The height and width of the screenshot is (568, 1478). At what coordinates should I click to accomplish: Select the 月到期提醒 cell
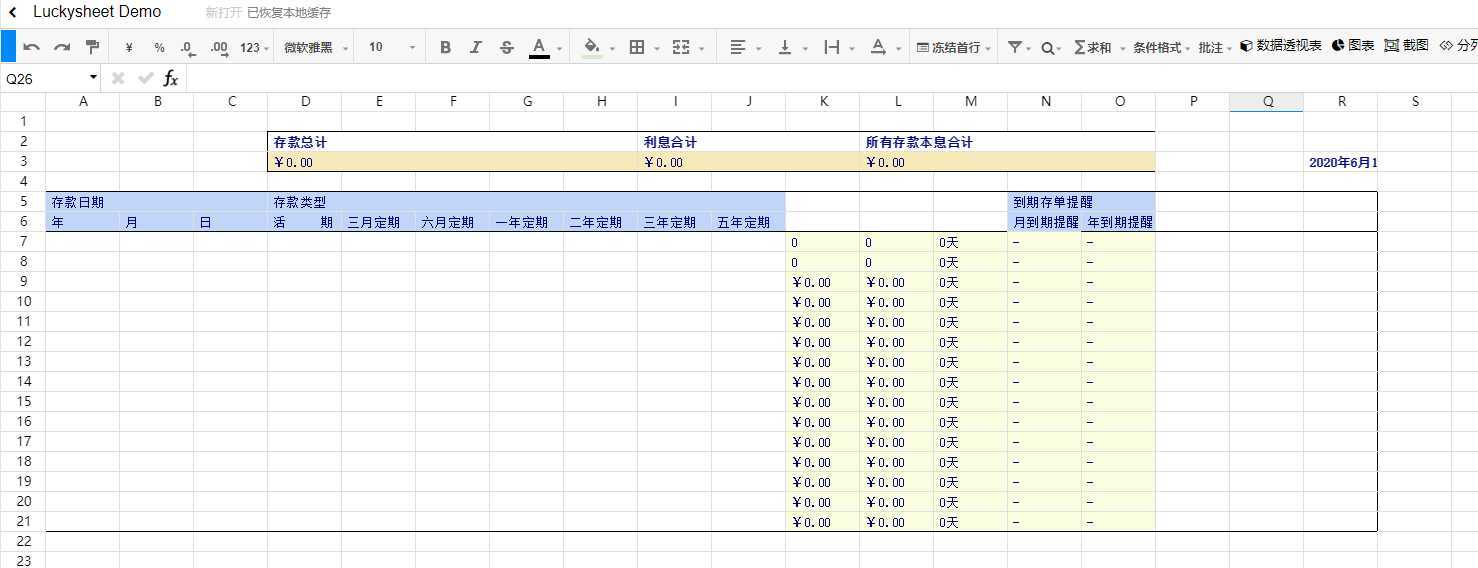(1045, 222)
